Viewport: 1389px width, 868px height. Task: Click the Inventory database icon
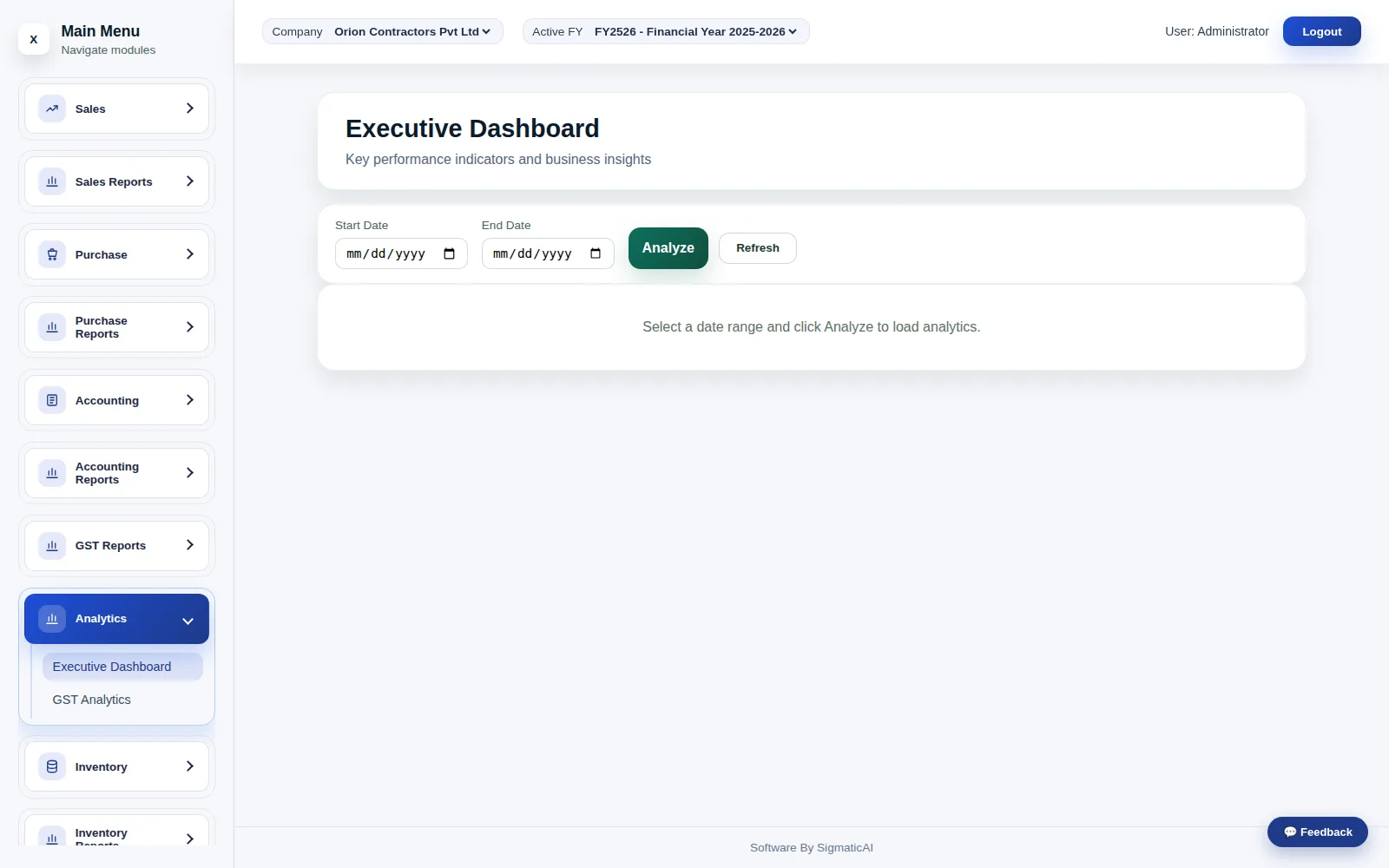point(52,766)
